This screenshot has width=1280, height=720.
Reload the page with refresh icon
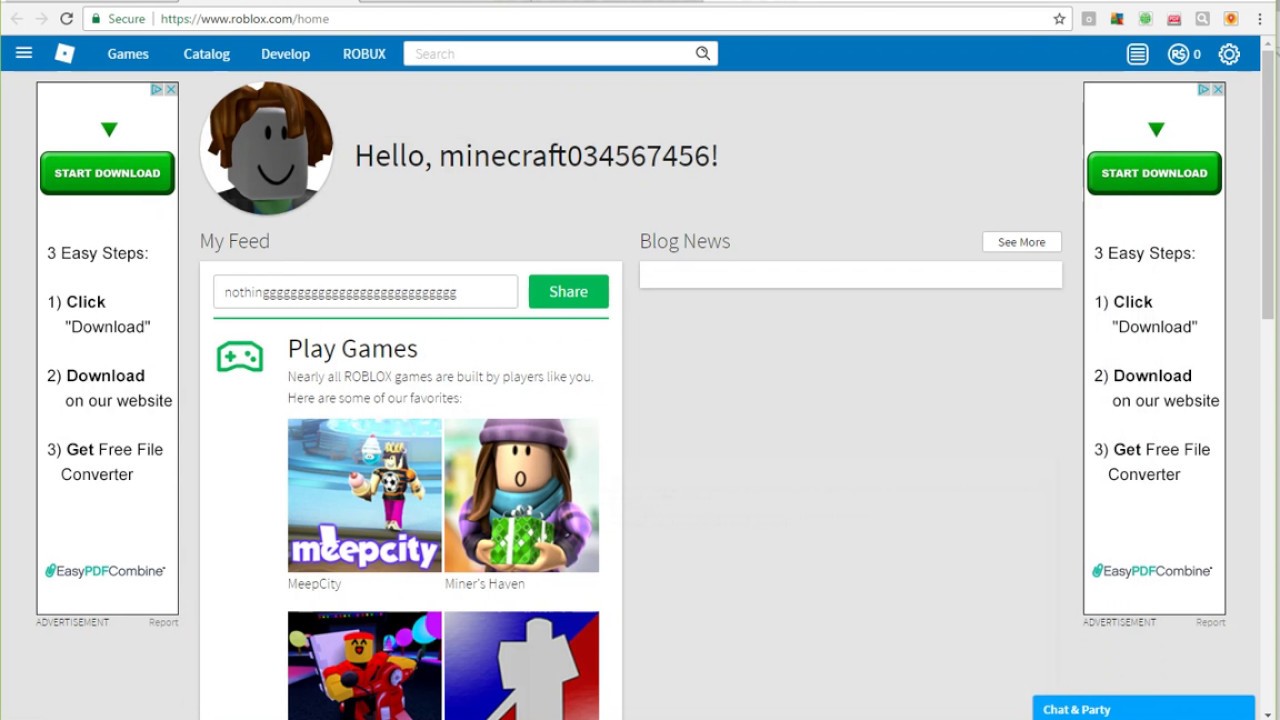coord(66,18)
